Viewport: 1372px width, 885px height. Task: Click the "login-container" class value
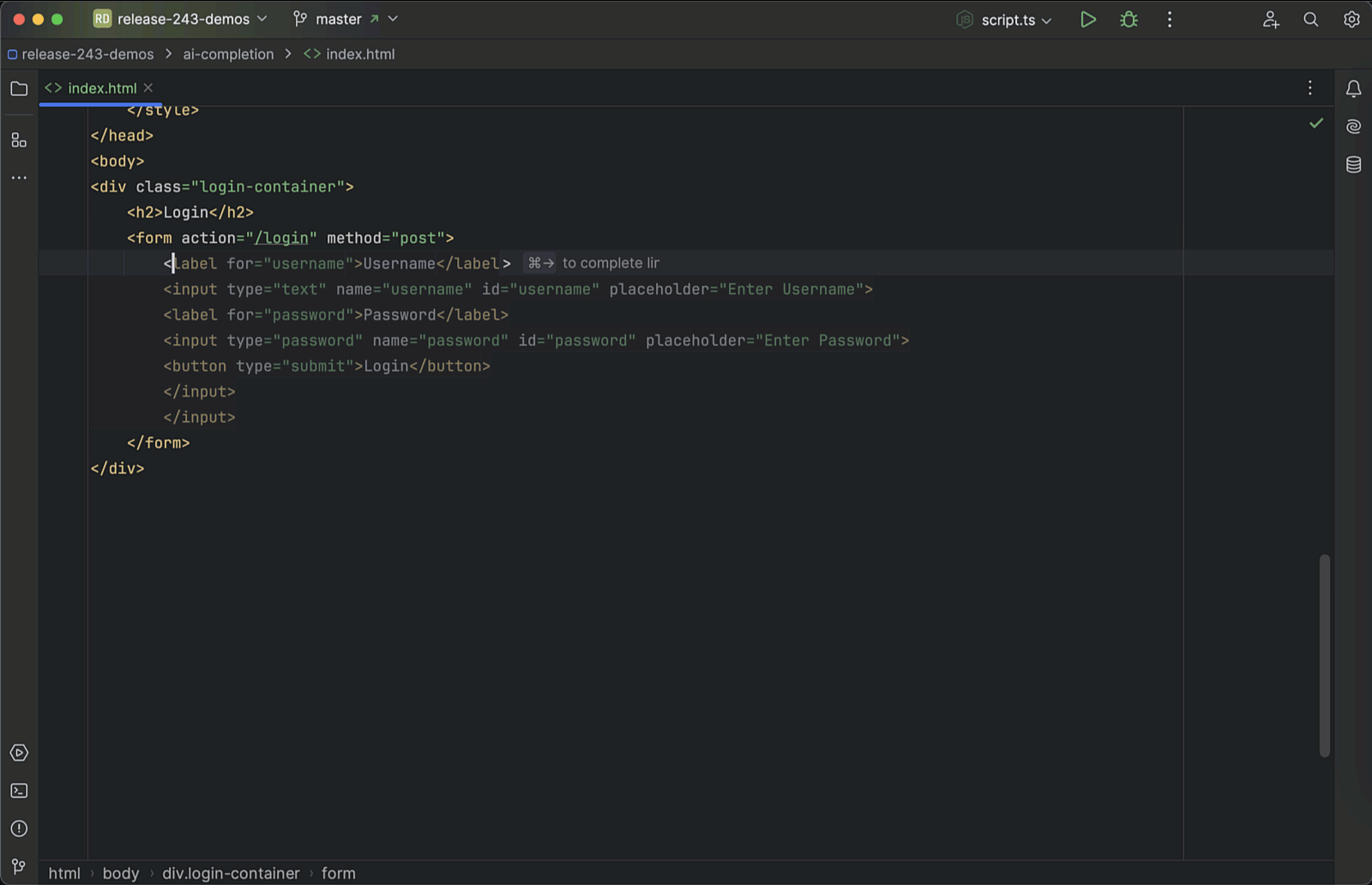[x=268, y=187]
